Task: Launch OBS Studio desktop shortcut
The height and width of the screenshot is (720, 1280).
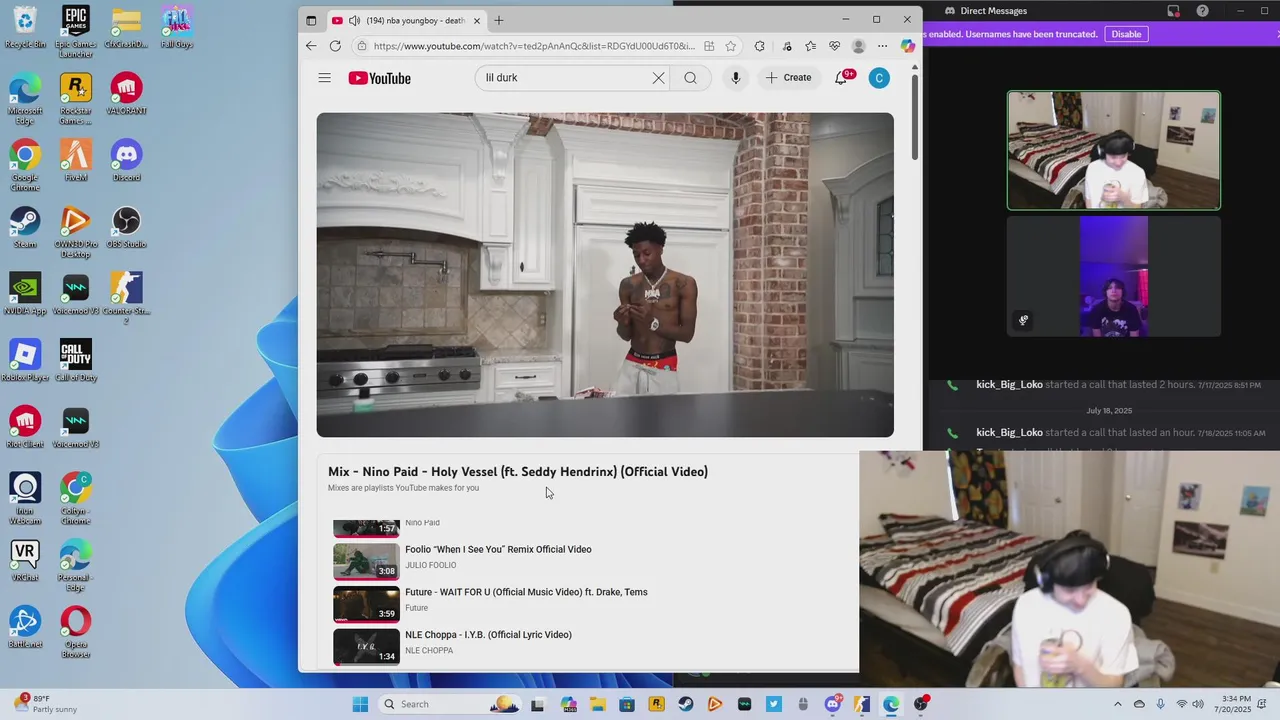Action: point(126,227)
